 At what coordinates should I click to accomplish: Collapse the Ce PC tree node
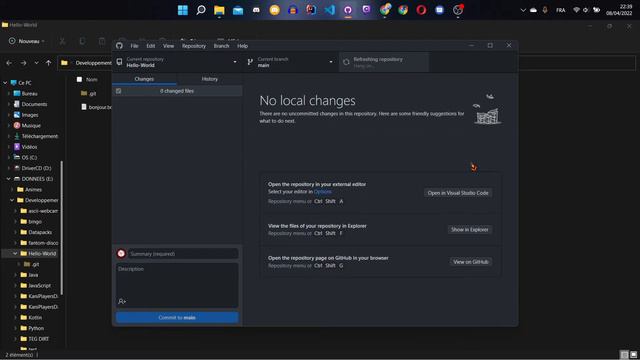click(x=5, y=83)
